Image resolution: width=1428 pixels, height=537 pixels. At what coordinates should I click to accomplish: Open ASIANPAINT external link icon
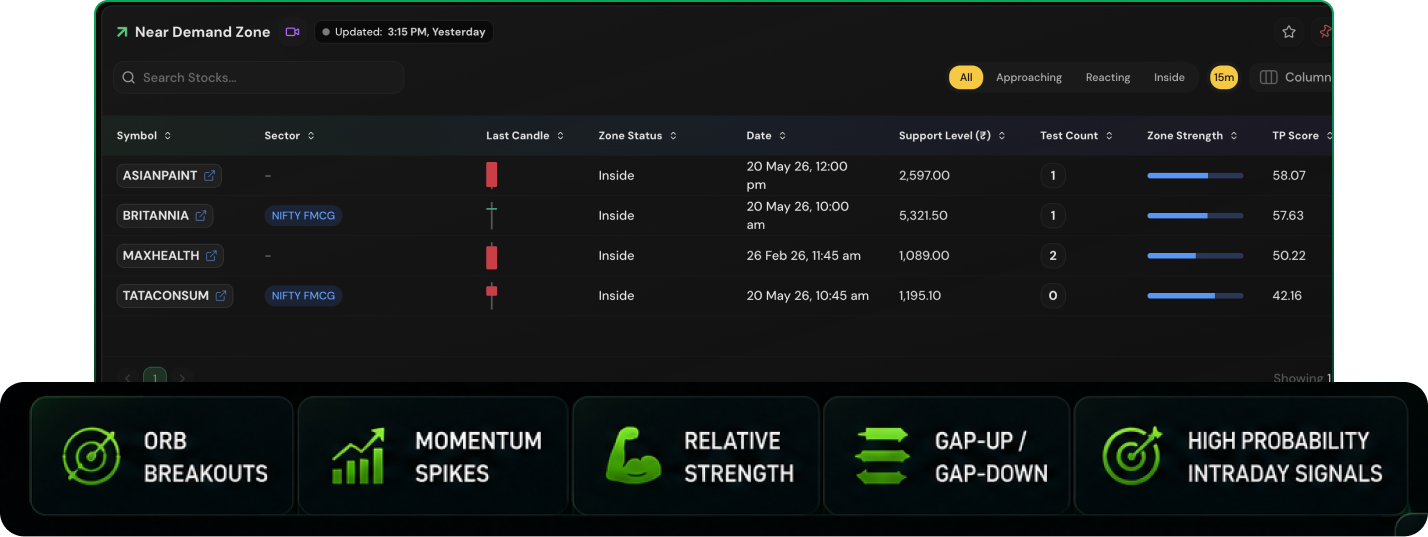210,176
